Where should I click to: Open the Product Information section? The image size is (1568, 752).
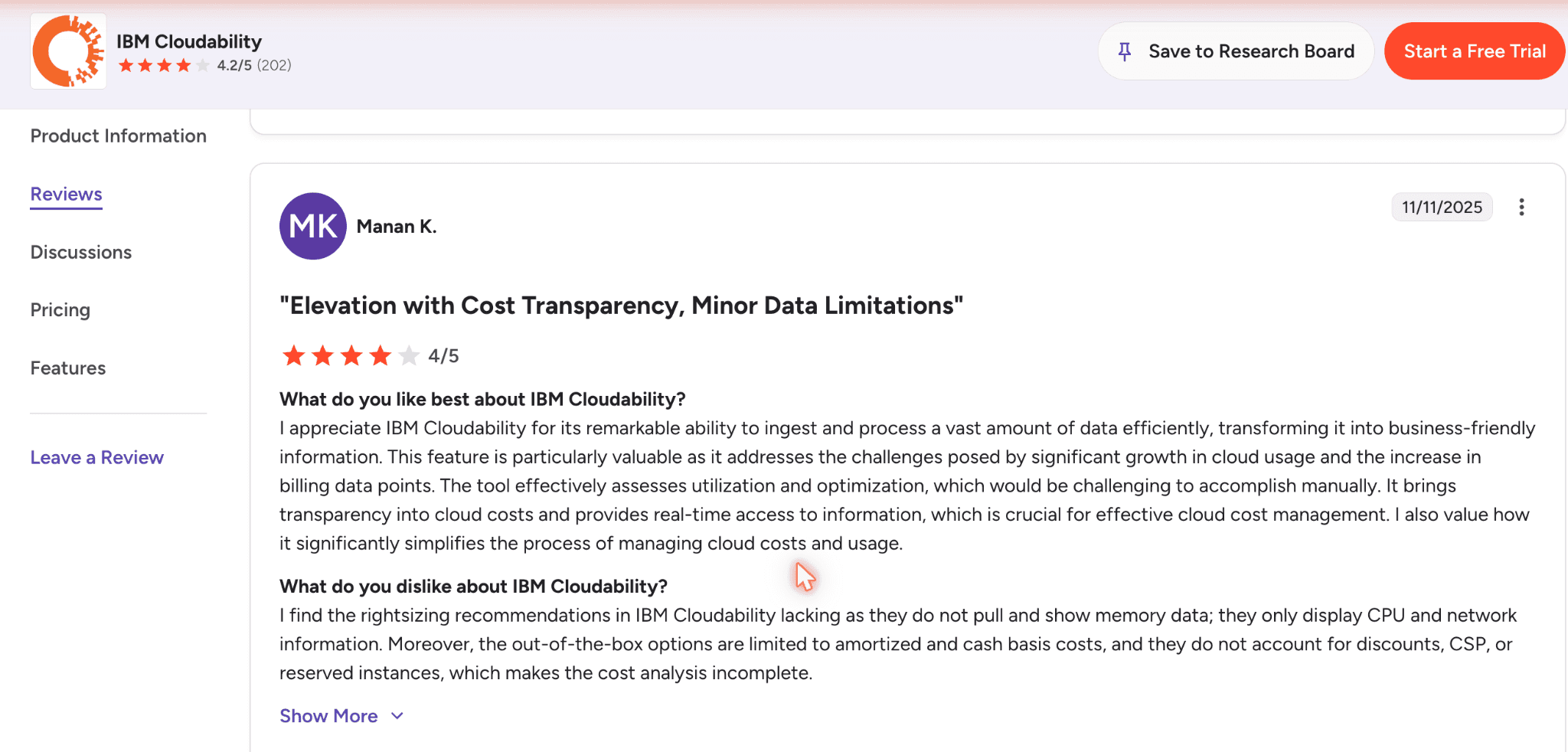pyautogui.click(x=119, y=136)
